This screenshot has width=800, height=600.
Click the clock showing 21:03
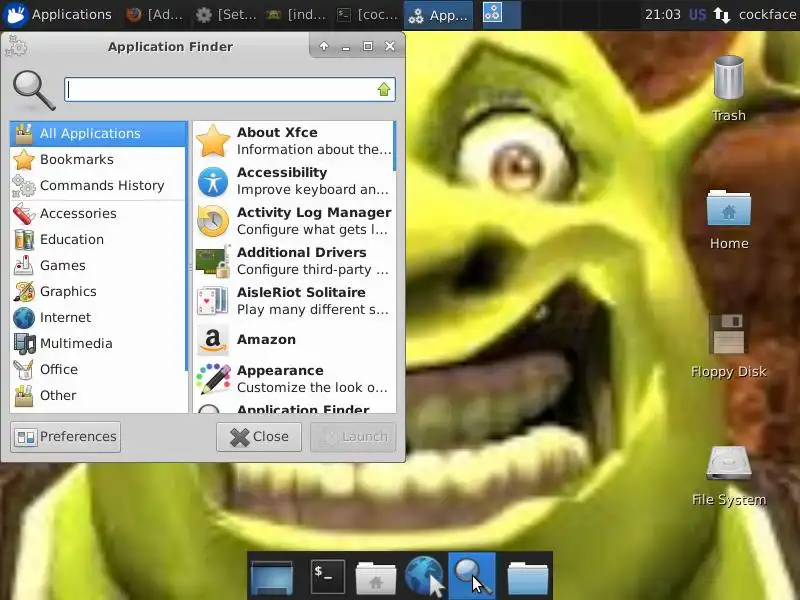(x=662, y=14)
